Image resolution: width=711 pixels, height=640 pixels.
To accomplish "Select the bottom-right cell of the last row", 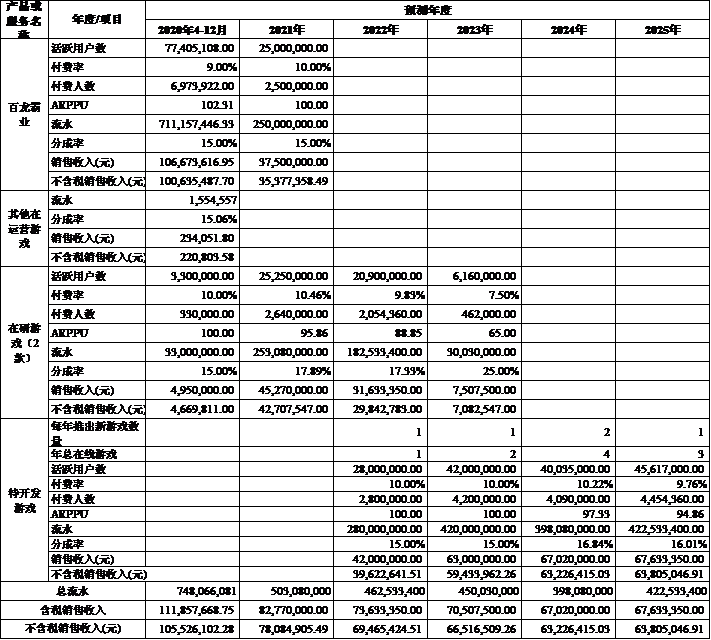I will pos(662,627).
